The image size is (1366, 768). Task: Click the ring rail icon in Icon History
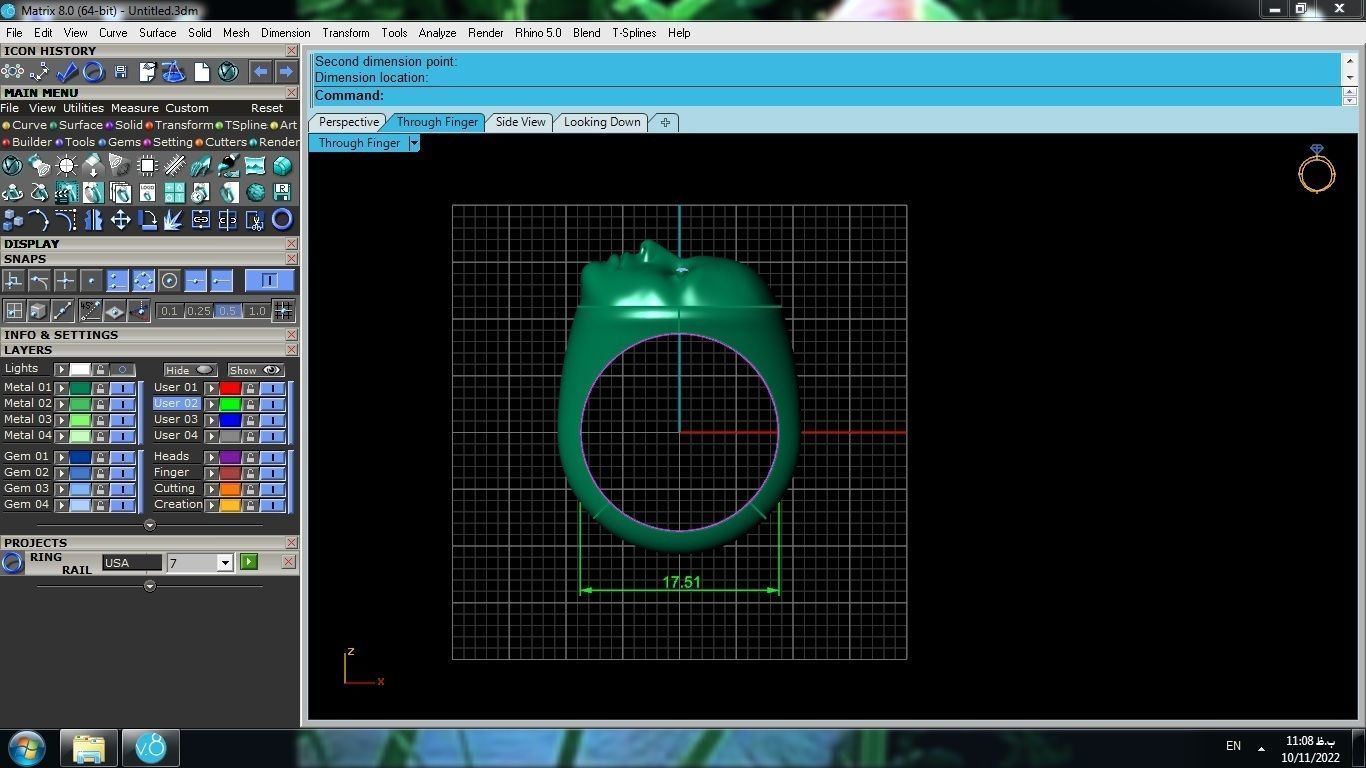coord(93,72)
